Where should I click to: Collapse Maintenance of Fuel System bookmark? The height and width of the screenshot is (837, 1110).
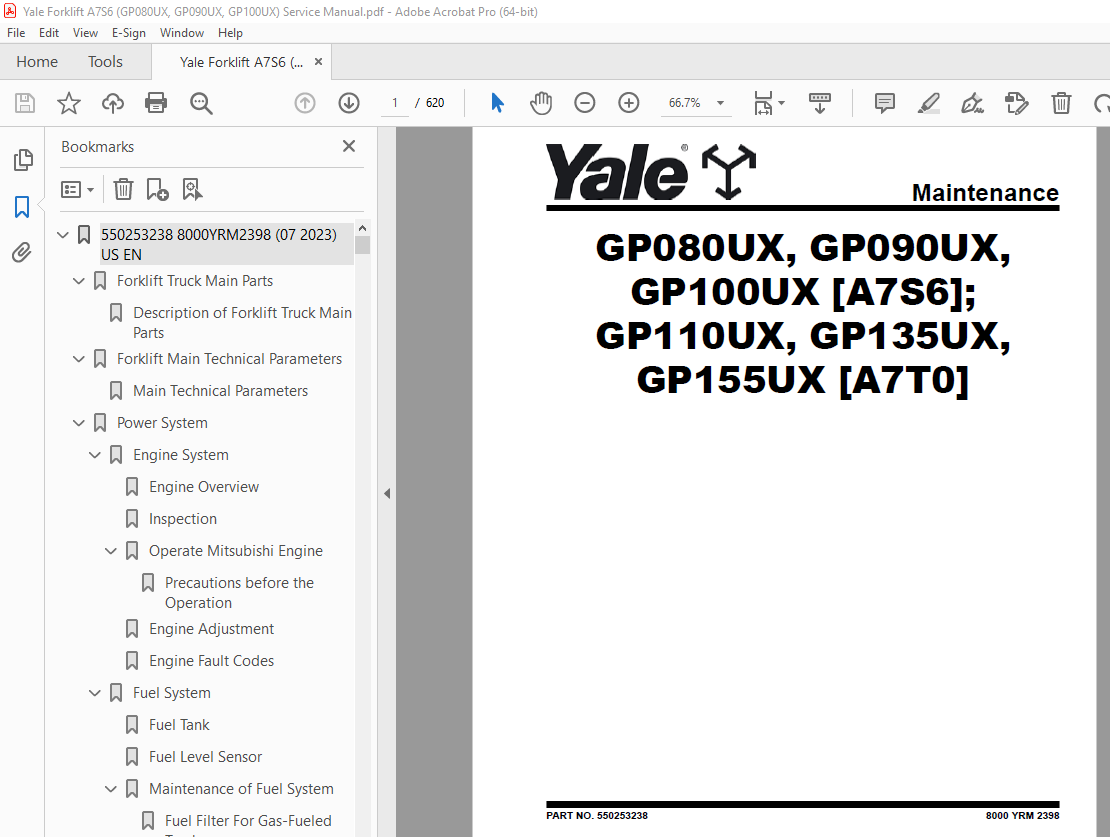pos(111,789)
